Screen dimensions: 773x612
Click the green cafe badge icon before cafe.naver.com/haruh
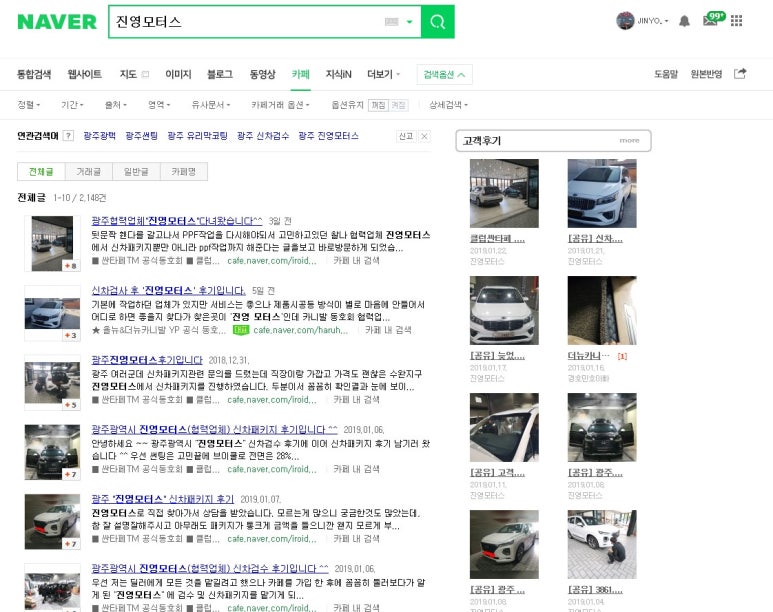click(x=241, y=330)
